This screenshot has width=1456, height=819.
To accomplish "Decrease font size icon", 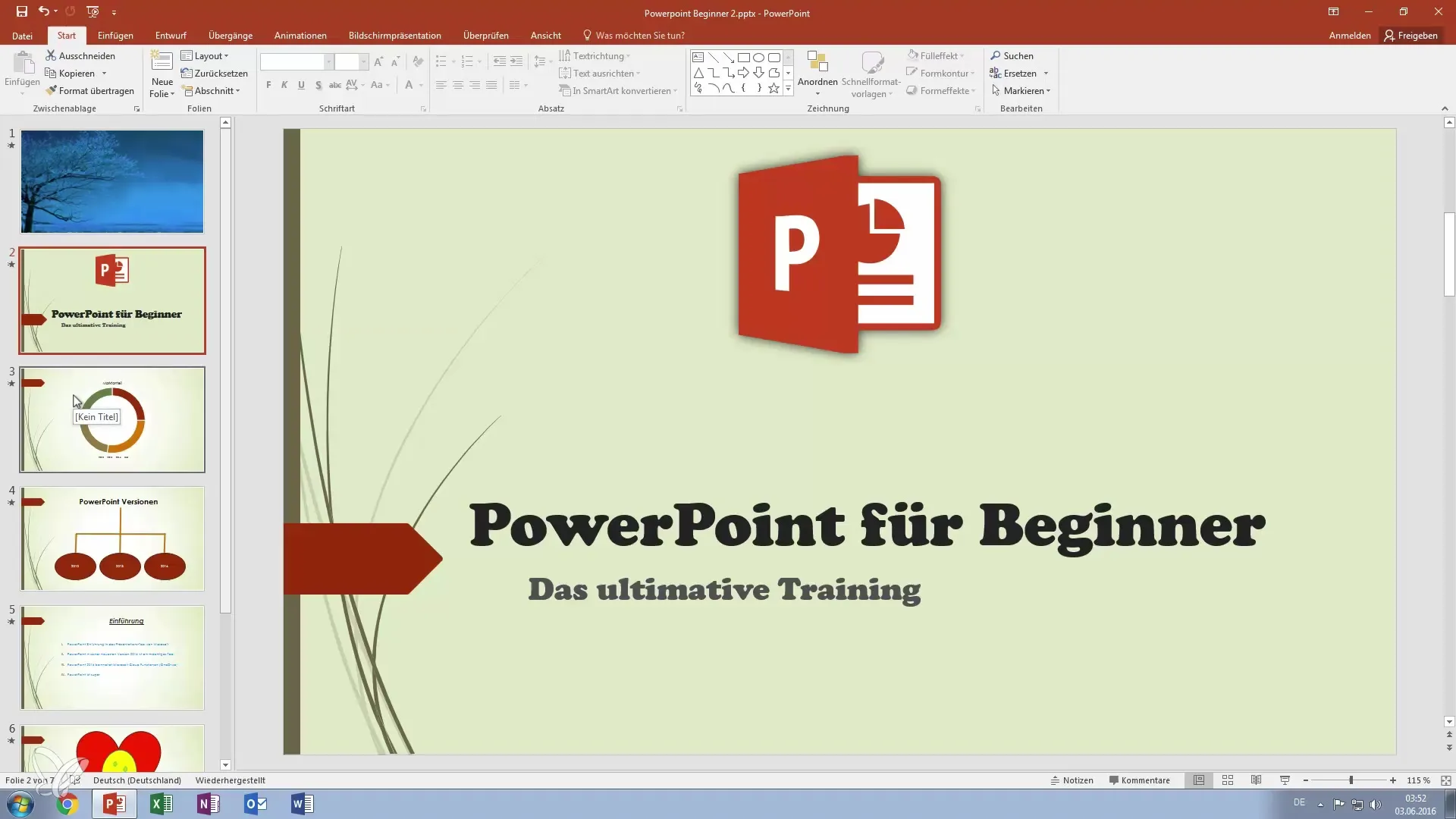I will click(395, 62).
